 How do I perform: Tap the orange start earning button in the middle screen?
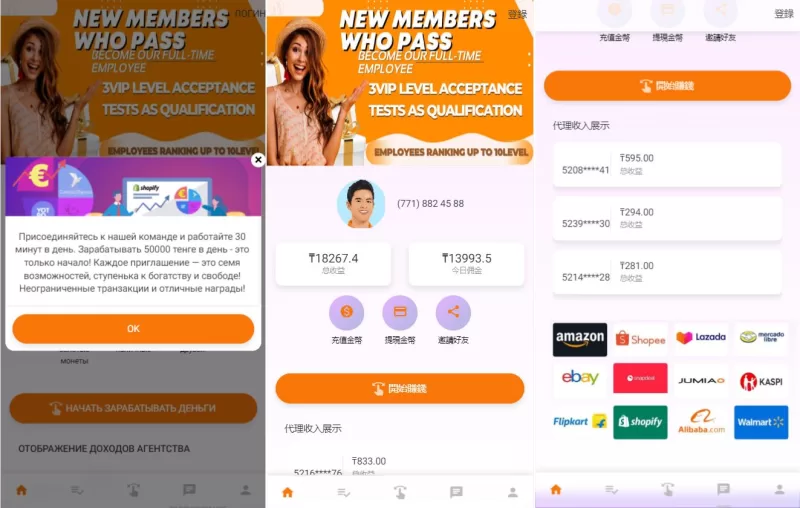coord(400,388)
